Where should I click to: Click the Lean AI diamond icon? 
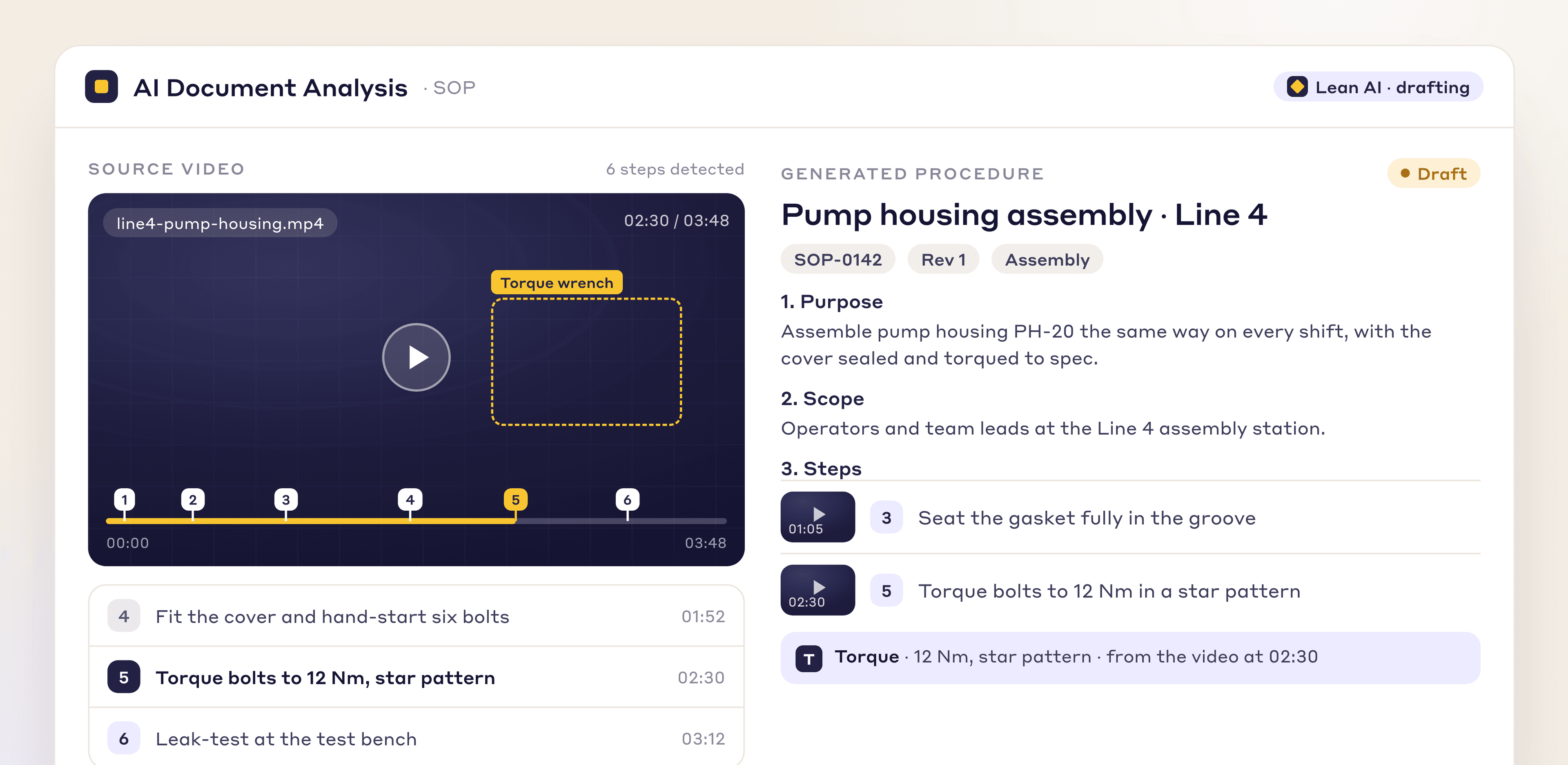click(1296, 87)
